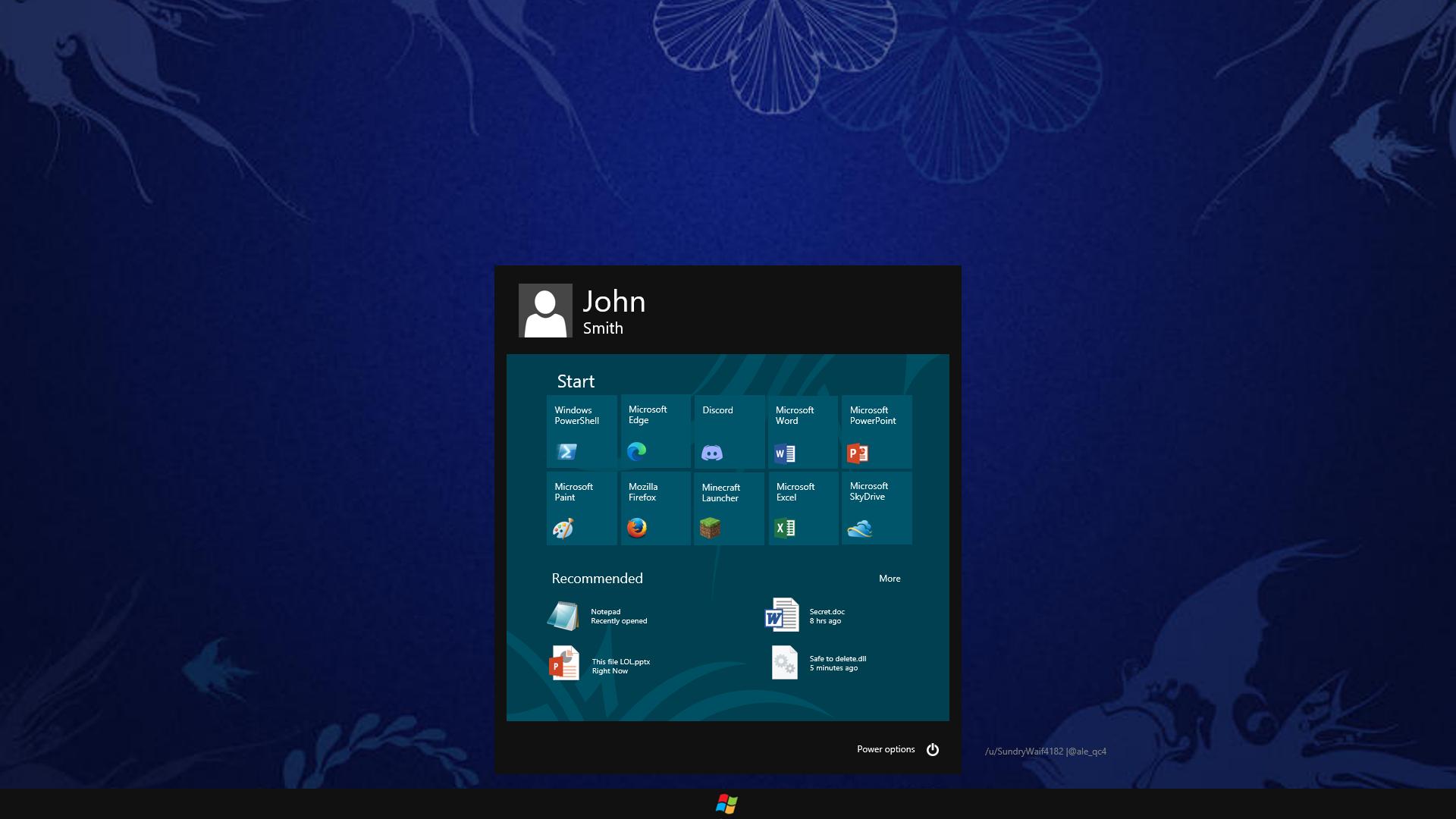
Task: Start Microsoft Word
Action: point(802,431)
